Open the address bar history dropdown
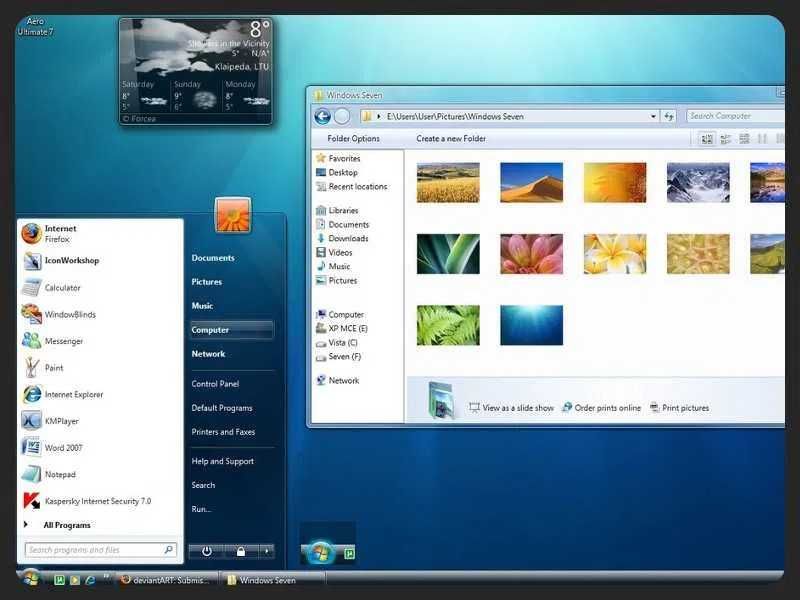The width and height of the screenshot is (800, 600). pos(653,116)
